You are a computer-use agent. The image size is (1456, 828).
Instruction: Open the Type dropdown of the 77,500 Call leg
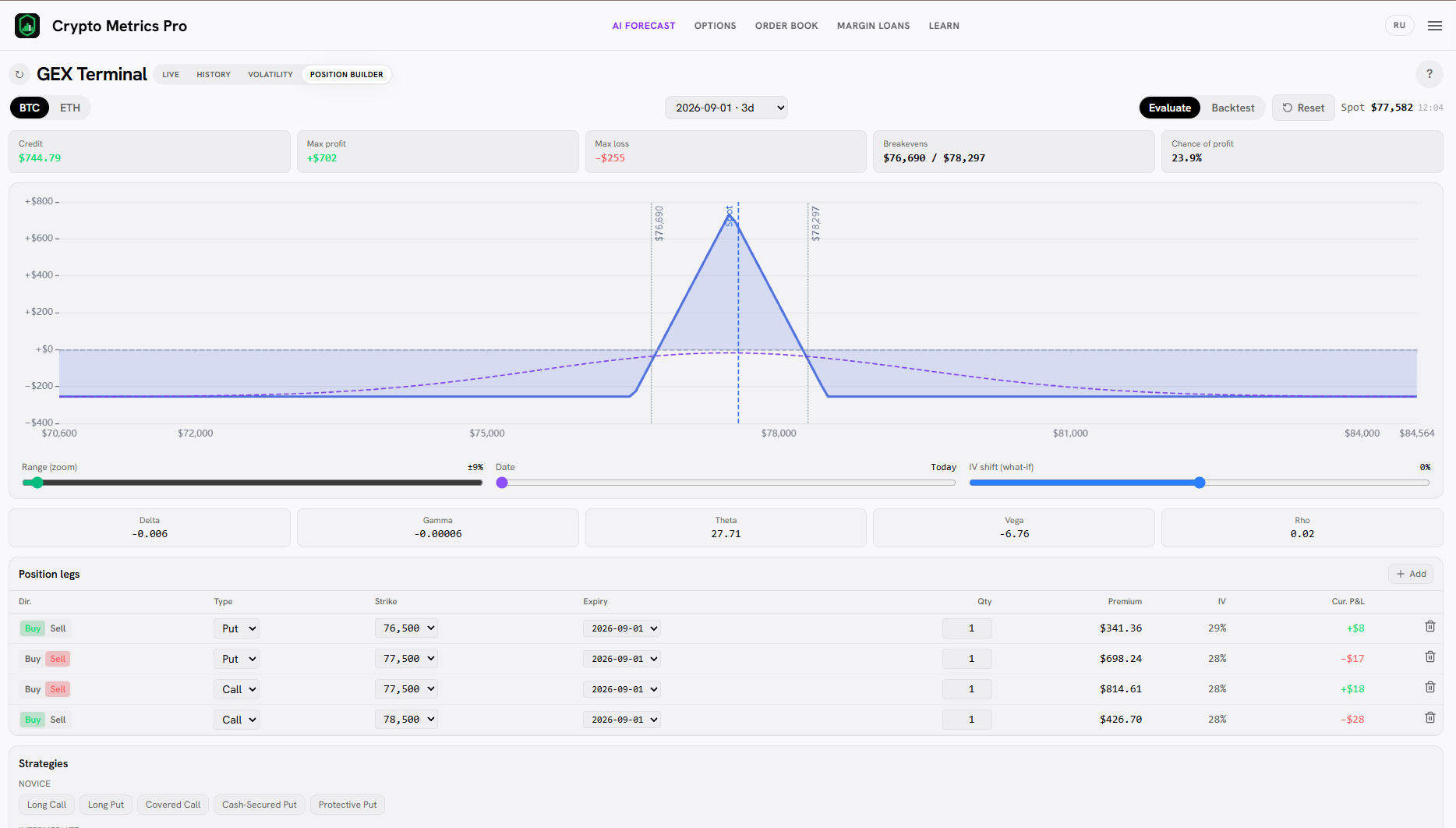click(x=236, y=689)
